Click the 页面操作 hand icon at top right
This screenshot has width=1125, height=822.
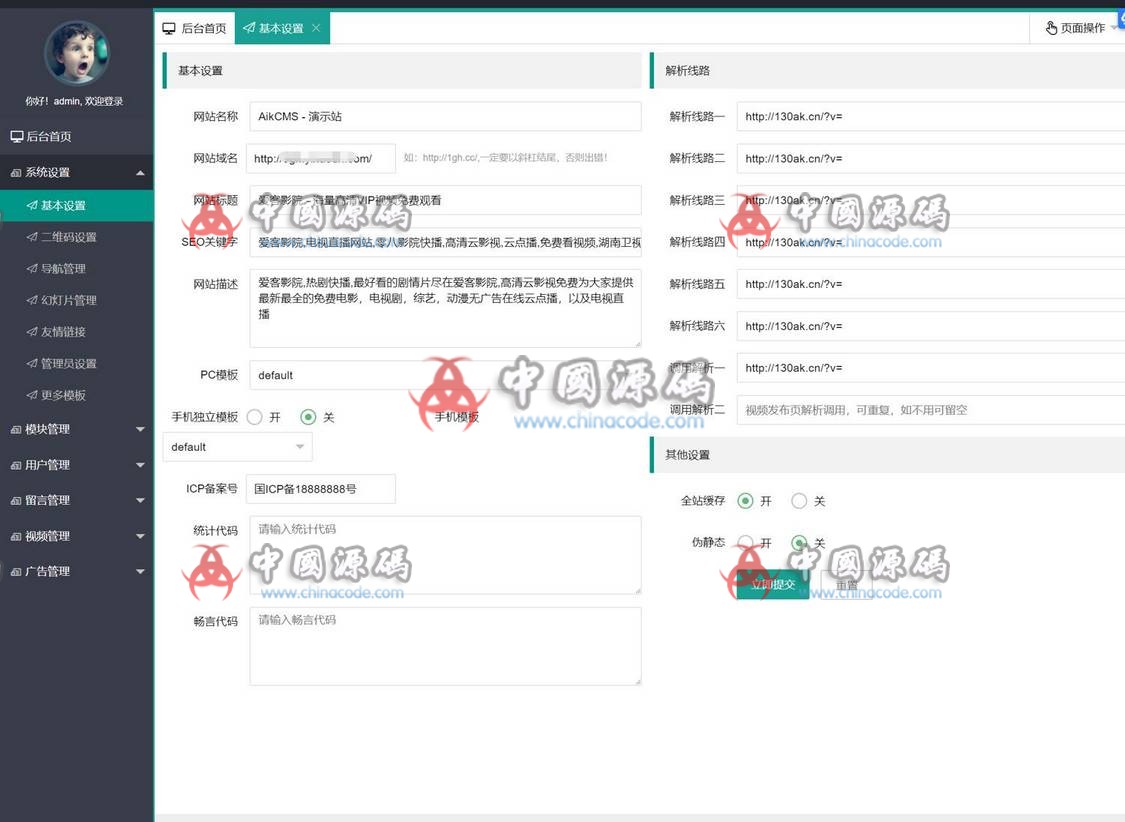point(1052,28)
